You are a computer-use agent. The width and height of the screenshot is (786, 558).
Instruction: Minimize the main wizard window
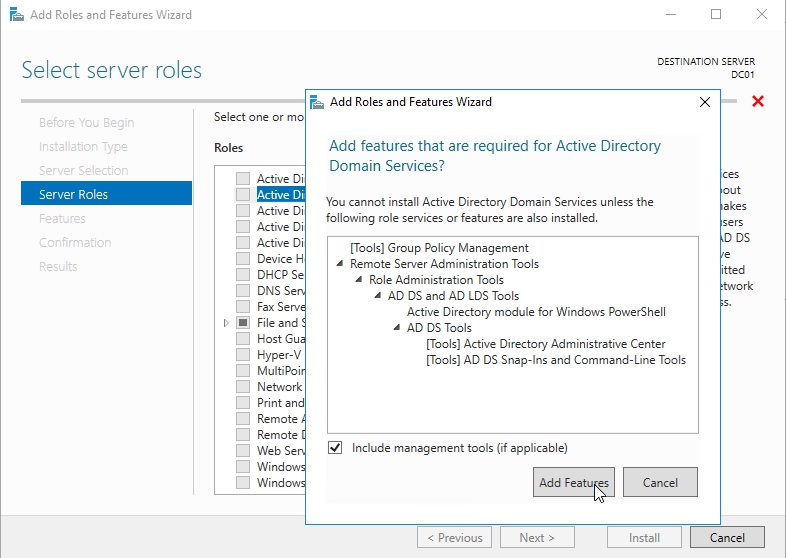[670, 15]
